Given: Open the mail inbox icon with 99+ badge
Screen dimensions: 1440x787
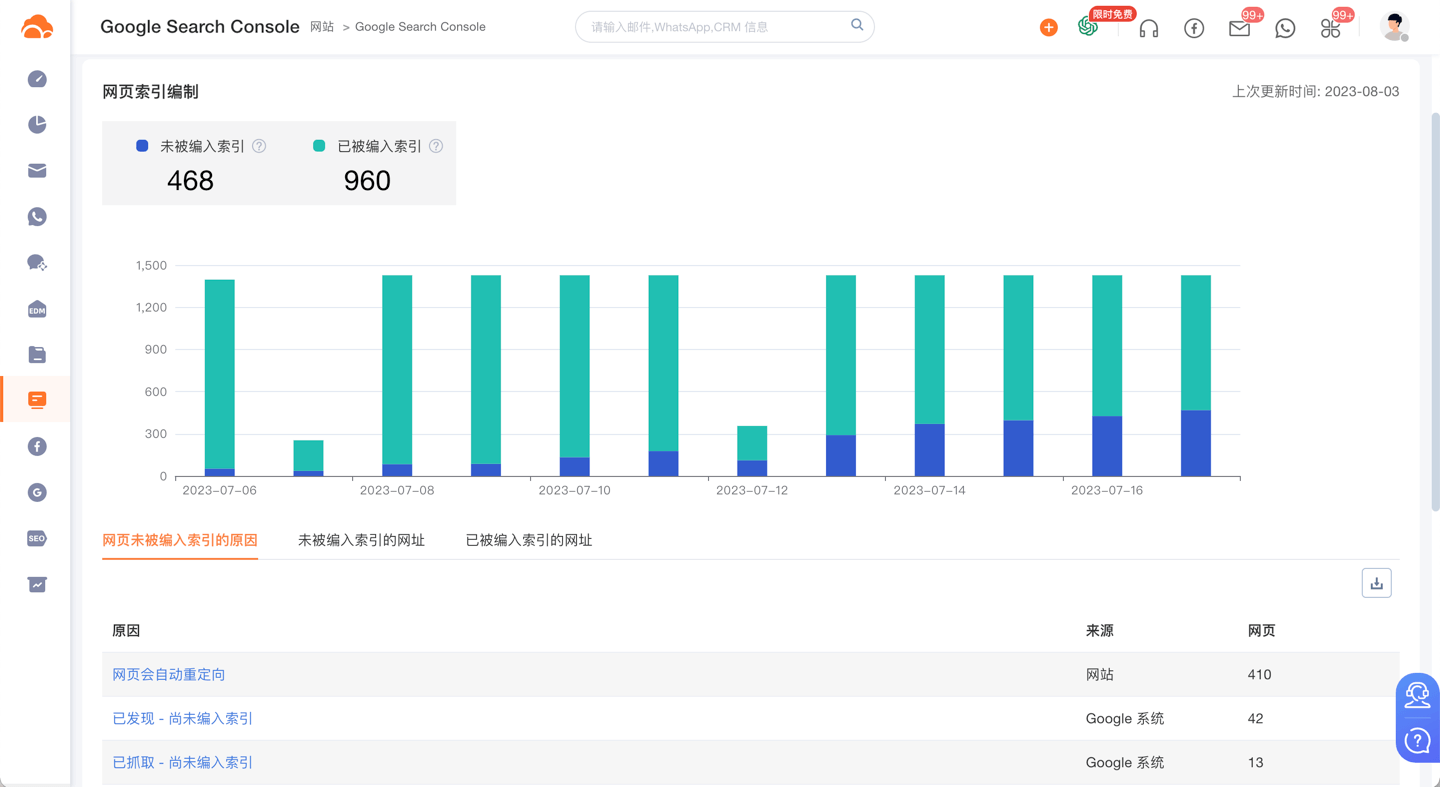Looking at the screenshot, I should (x=1240, y=28).
